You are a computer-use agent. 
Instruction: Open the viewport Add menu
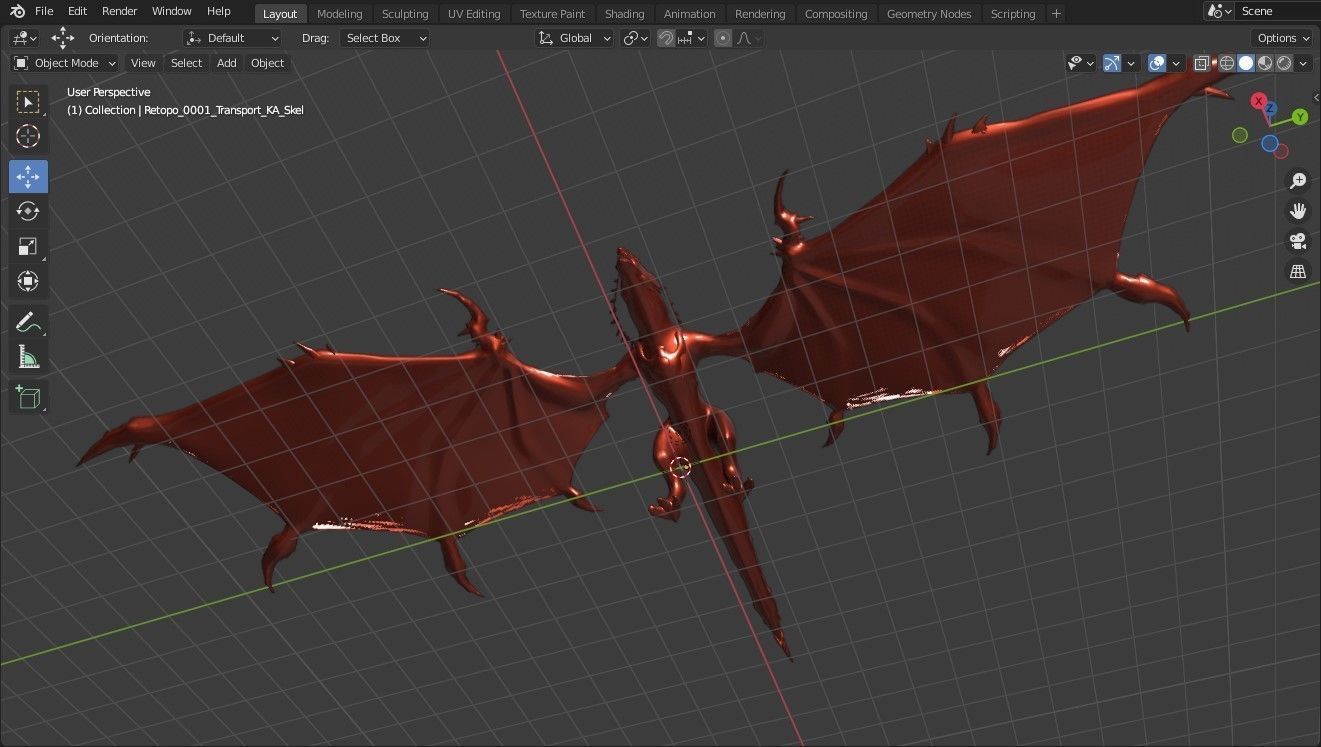[227, 63]
